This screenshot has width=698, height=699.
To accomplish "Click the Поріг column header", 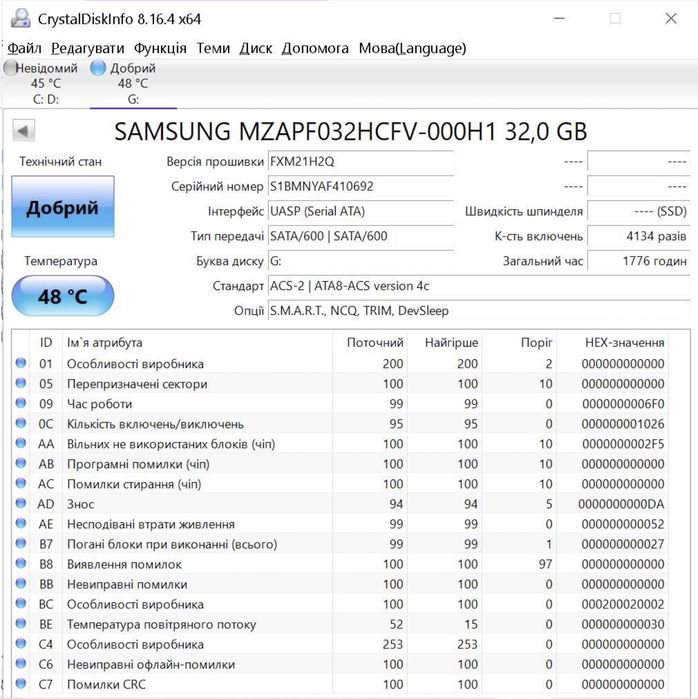I will 519,342.
